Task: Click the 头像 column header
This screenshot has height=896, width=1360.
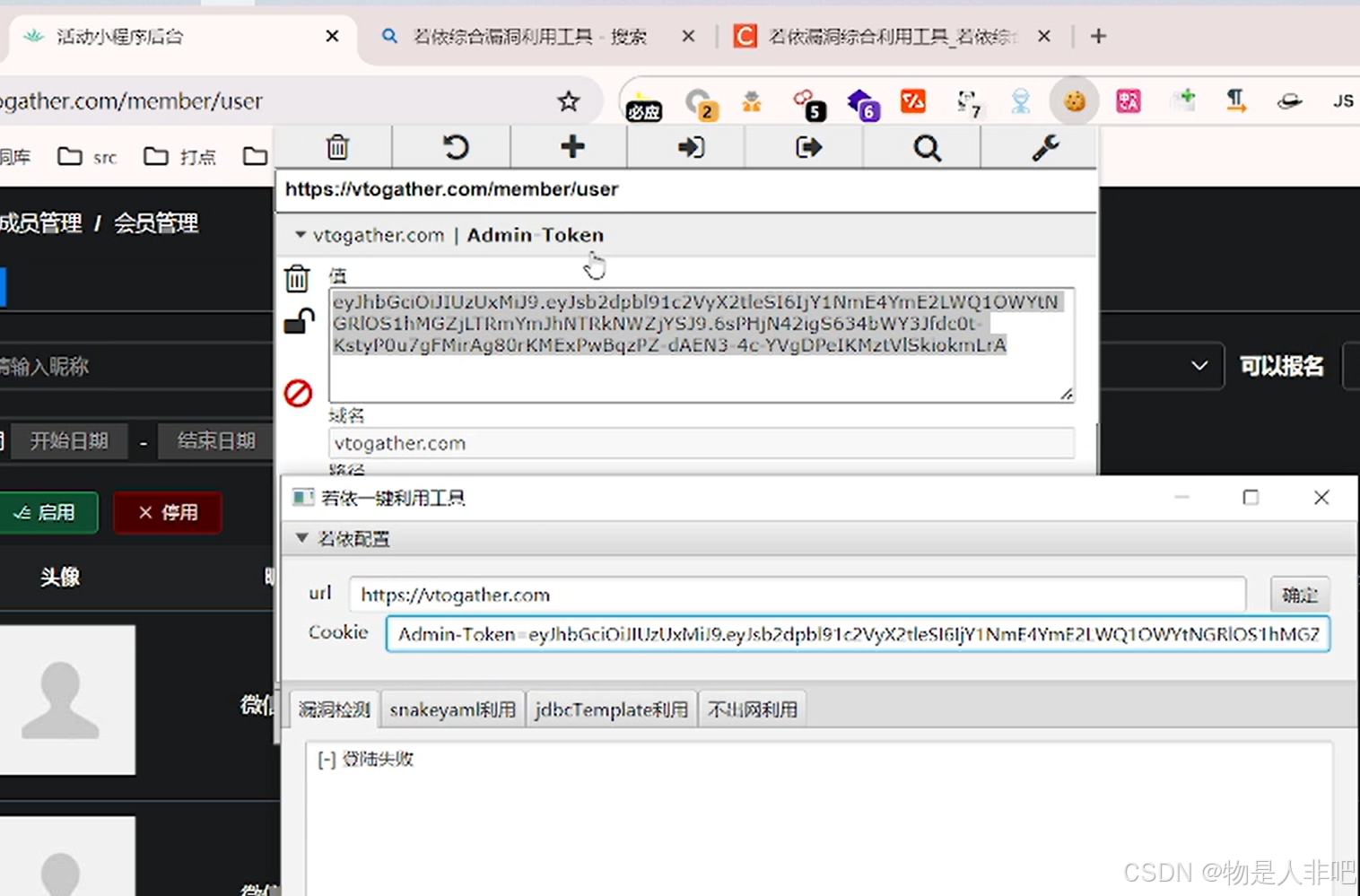Action: (60, 577)
